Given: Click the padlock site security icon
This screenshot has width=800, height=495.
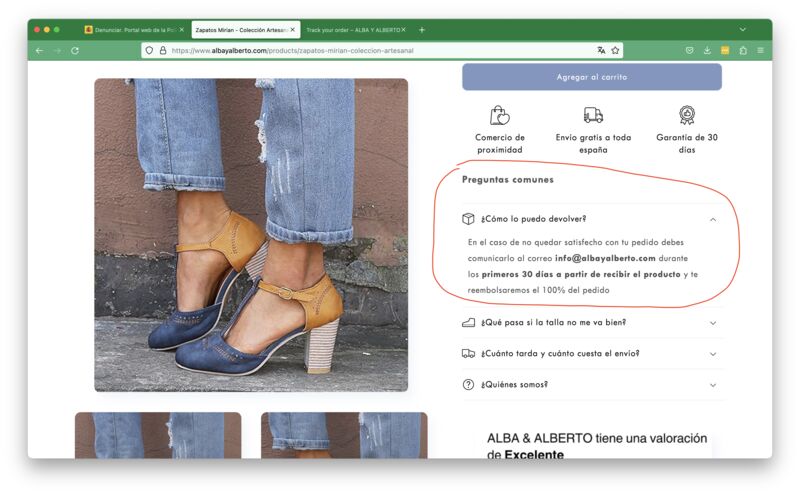Looking at the screenshot, I should coord(163,51).
